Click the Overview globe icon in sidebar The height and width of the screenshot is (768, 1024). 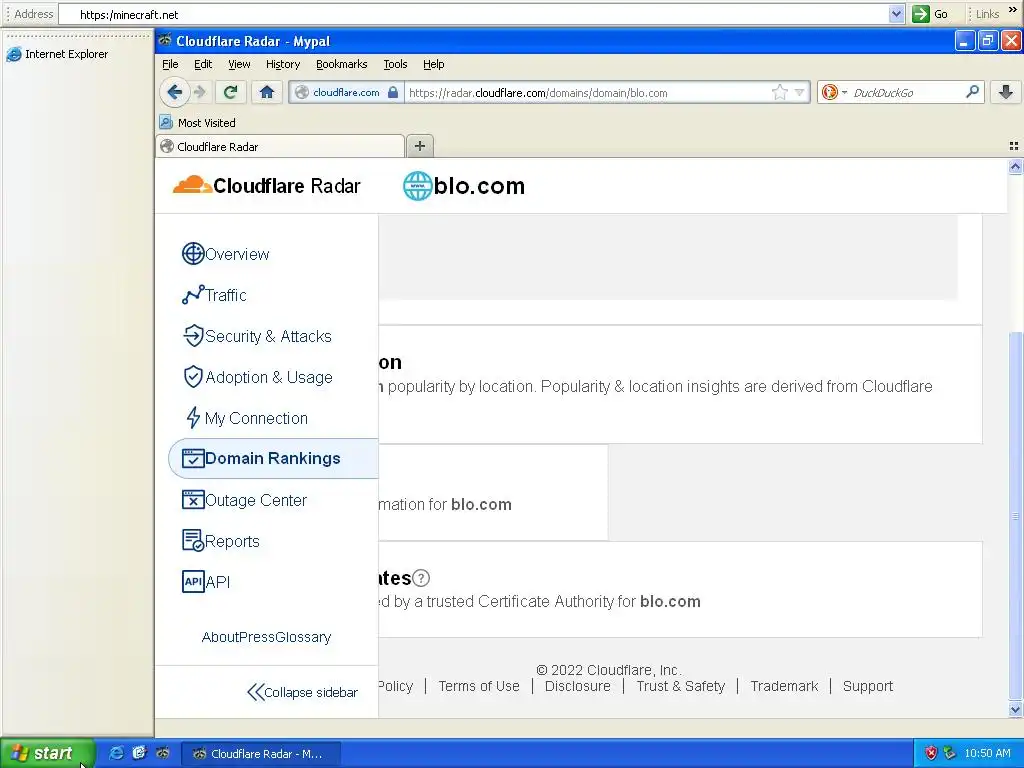[x=193, y=253]
